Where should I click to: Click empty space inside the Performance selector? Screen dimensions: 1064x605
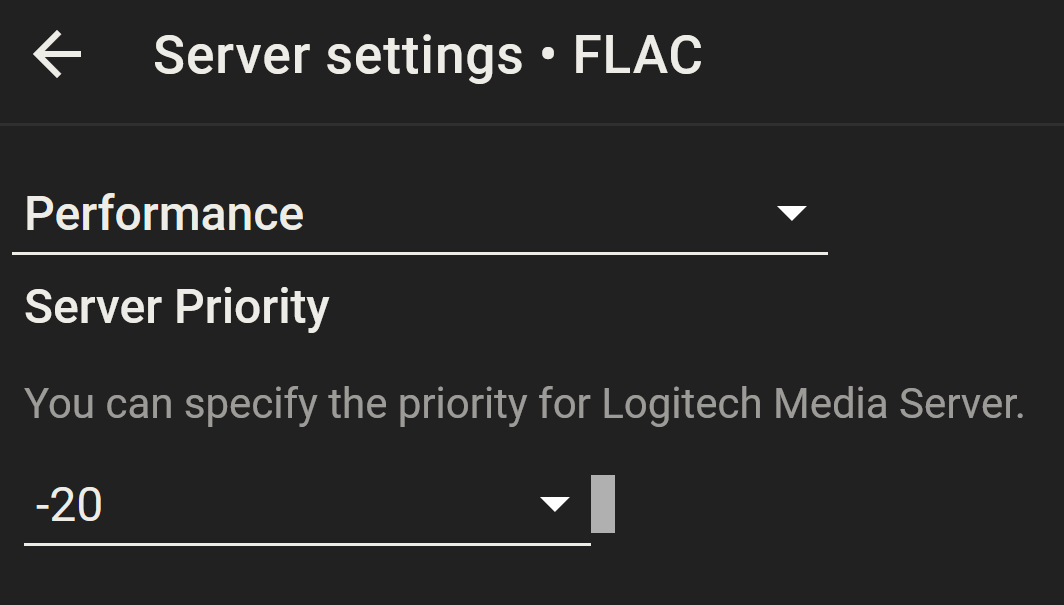[540, 214]
